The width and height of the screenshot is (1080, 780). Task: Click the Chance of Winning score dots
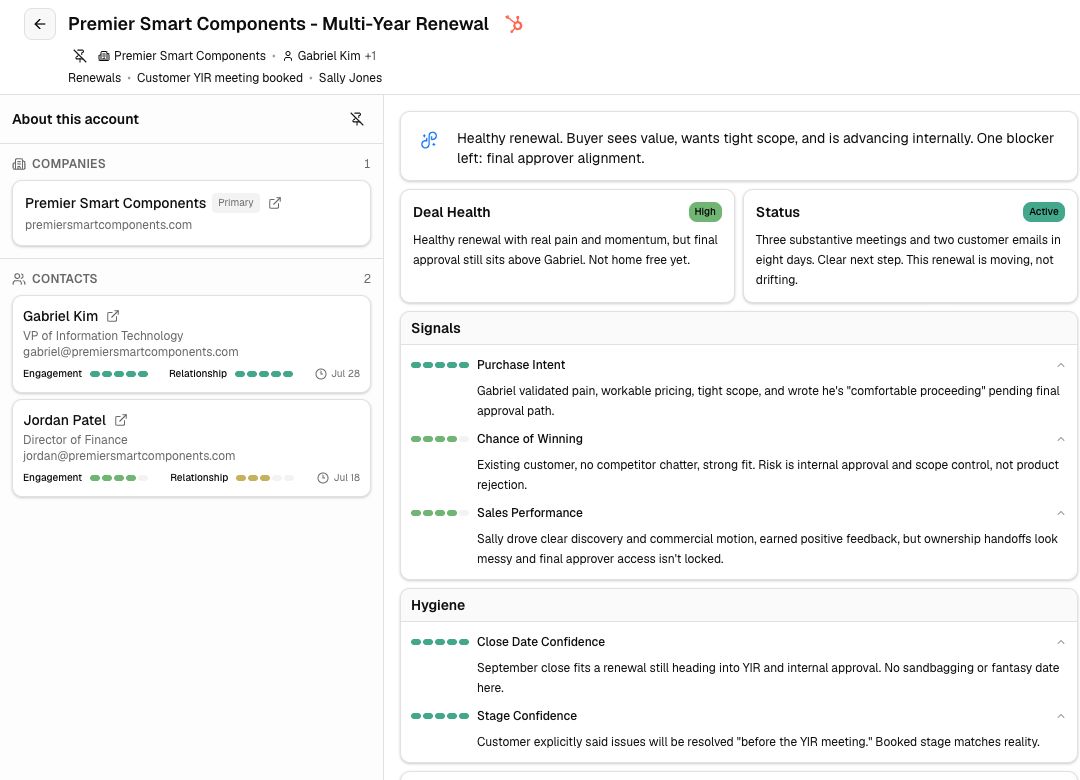click(x=440, y=440)
